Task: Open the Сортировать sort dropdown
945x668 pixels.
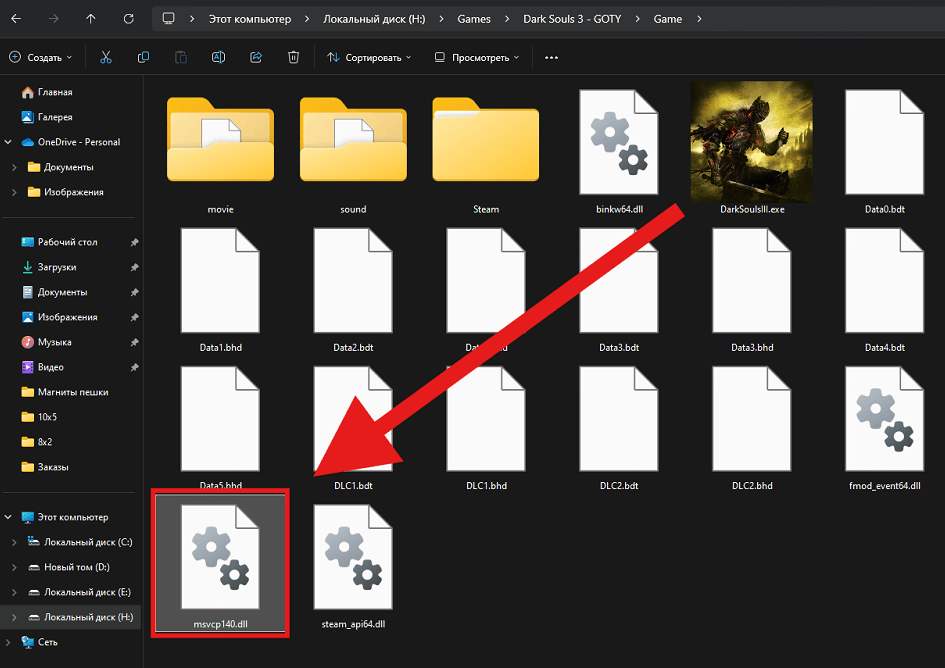Action: (x=369, y=58)
